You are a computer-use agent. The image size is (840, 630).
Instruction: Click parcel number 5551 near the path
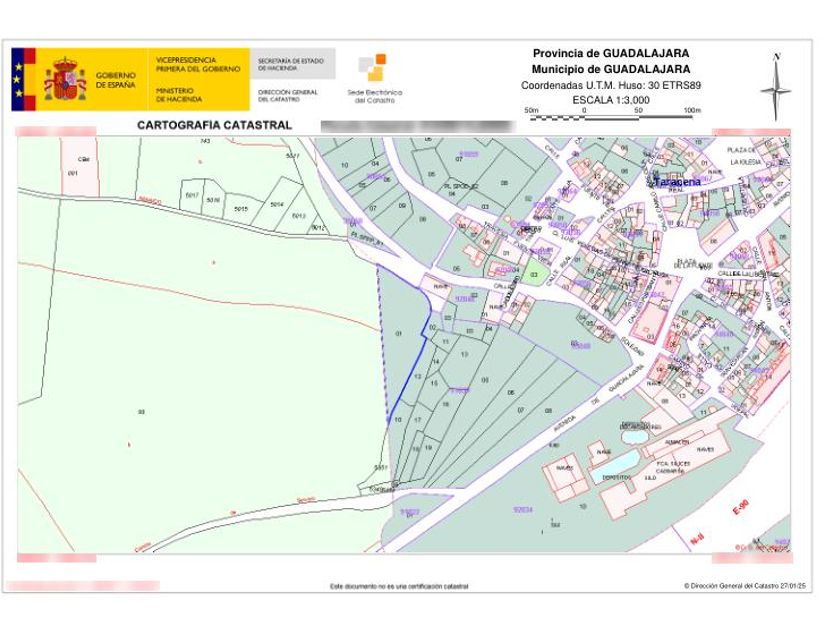[x=380, y=468]
